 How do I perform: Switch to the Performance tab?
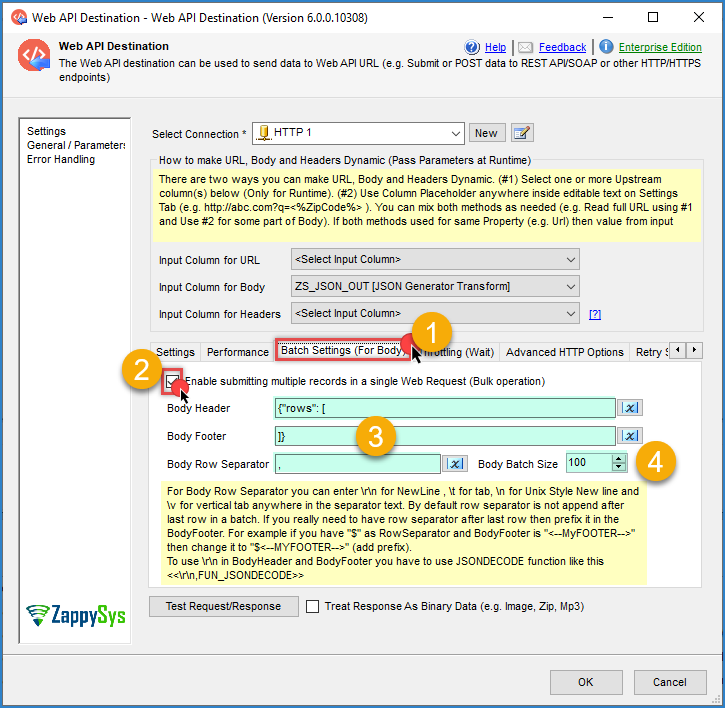(x=238, y=352)
